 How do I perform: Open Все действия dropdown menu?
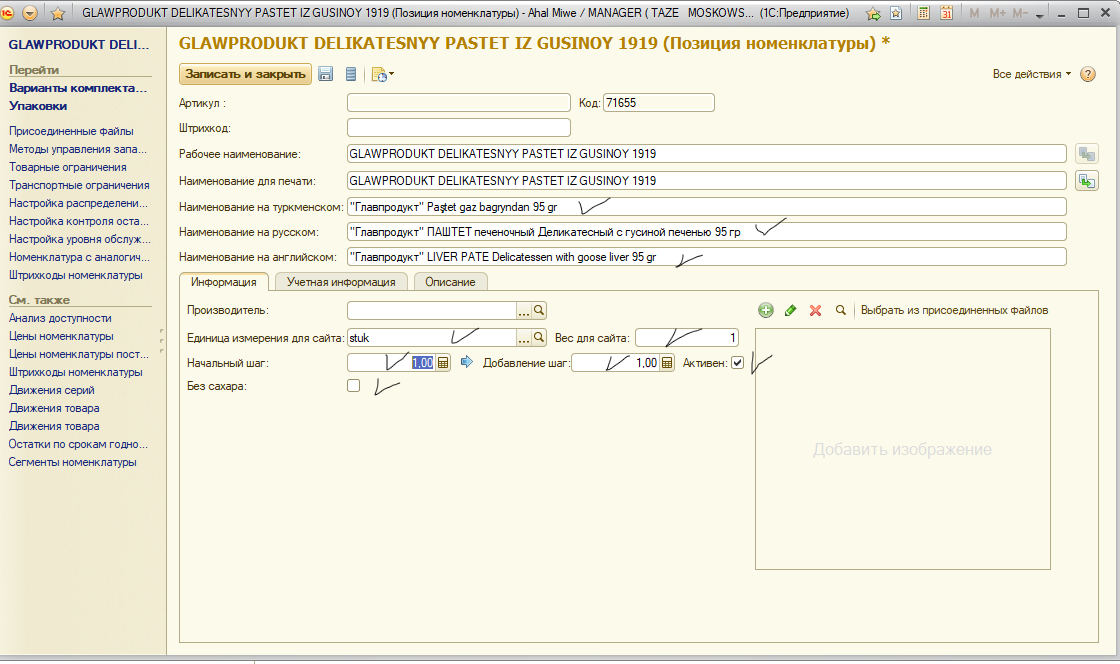pyautogui.click(x=1031, y=75)
